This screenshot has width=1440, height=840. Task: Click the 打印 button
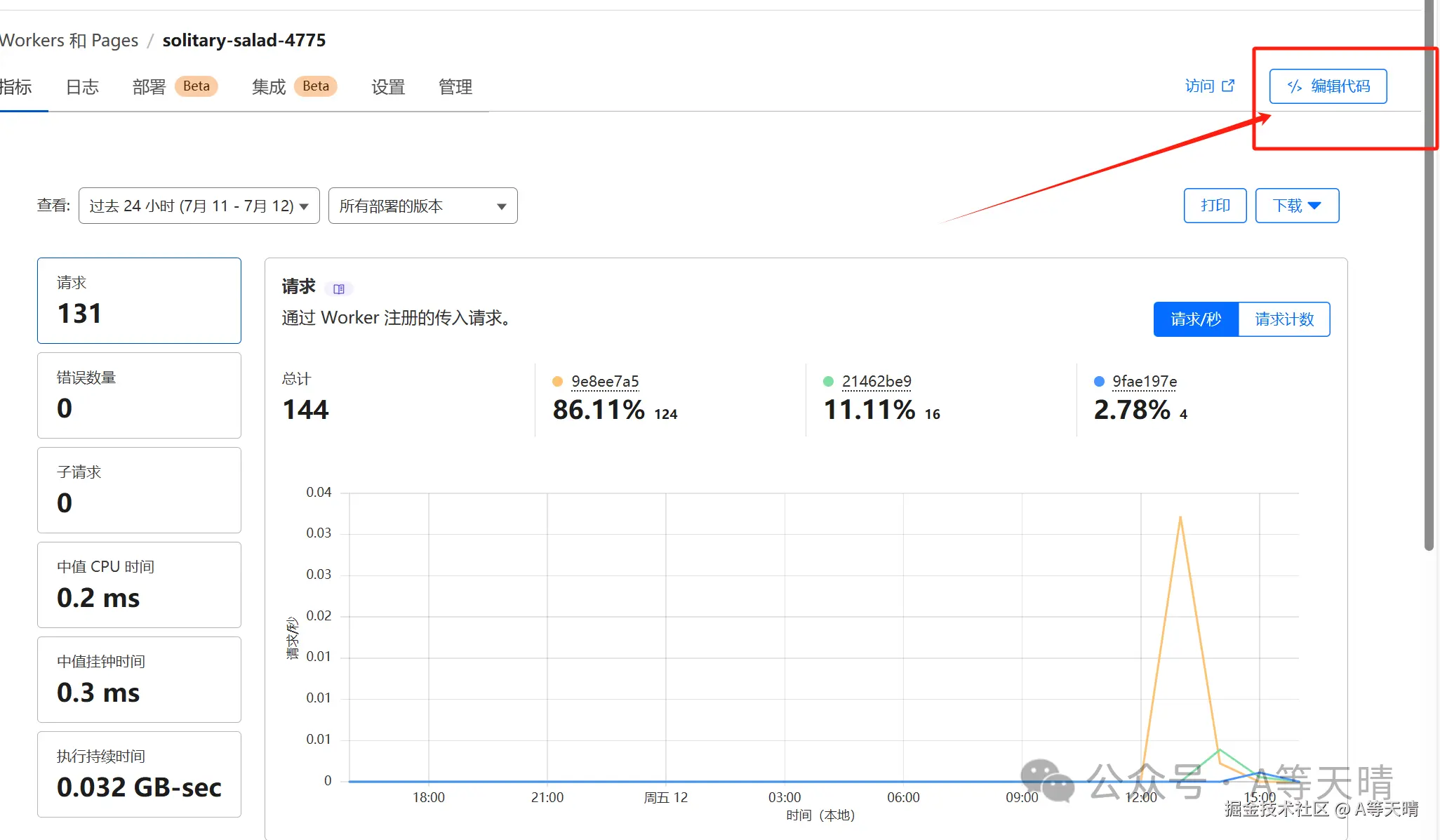click(x=1215, y=206)
